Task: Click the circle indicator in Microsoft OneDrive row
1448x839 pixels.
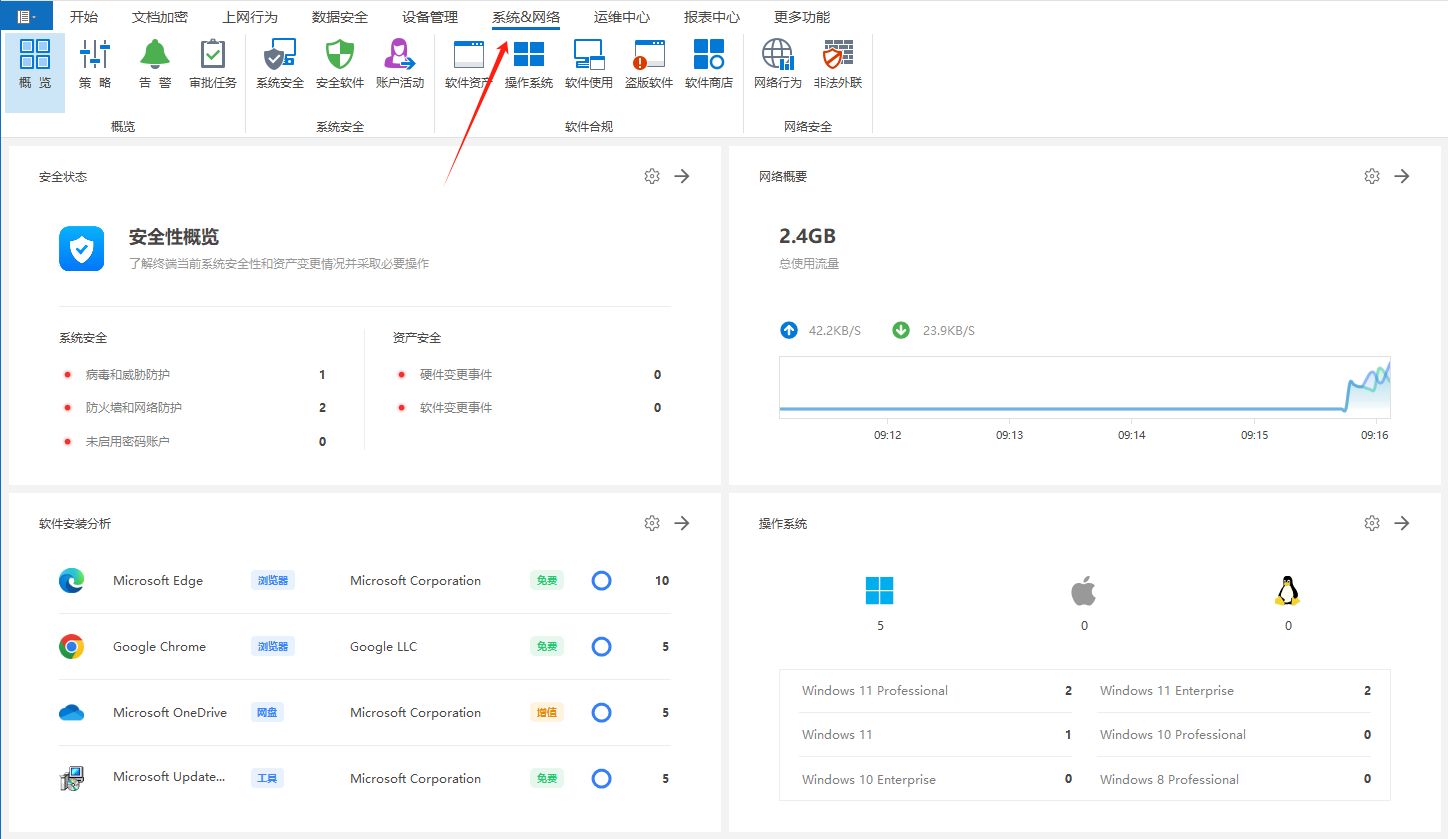Action: (601, 713)
